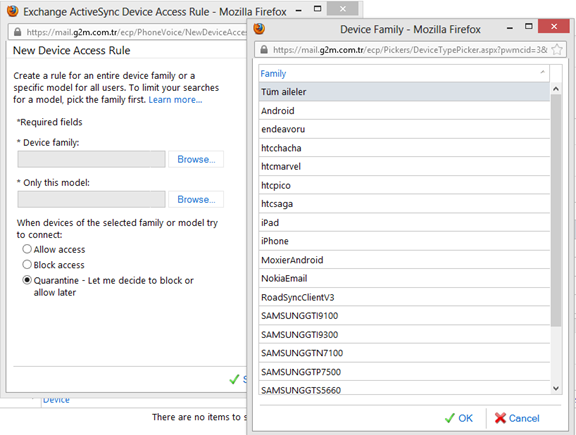Select MoxierAndroid family row
576x435 pixels.
[x=404, y=260]
